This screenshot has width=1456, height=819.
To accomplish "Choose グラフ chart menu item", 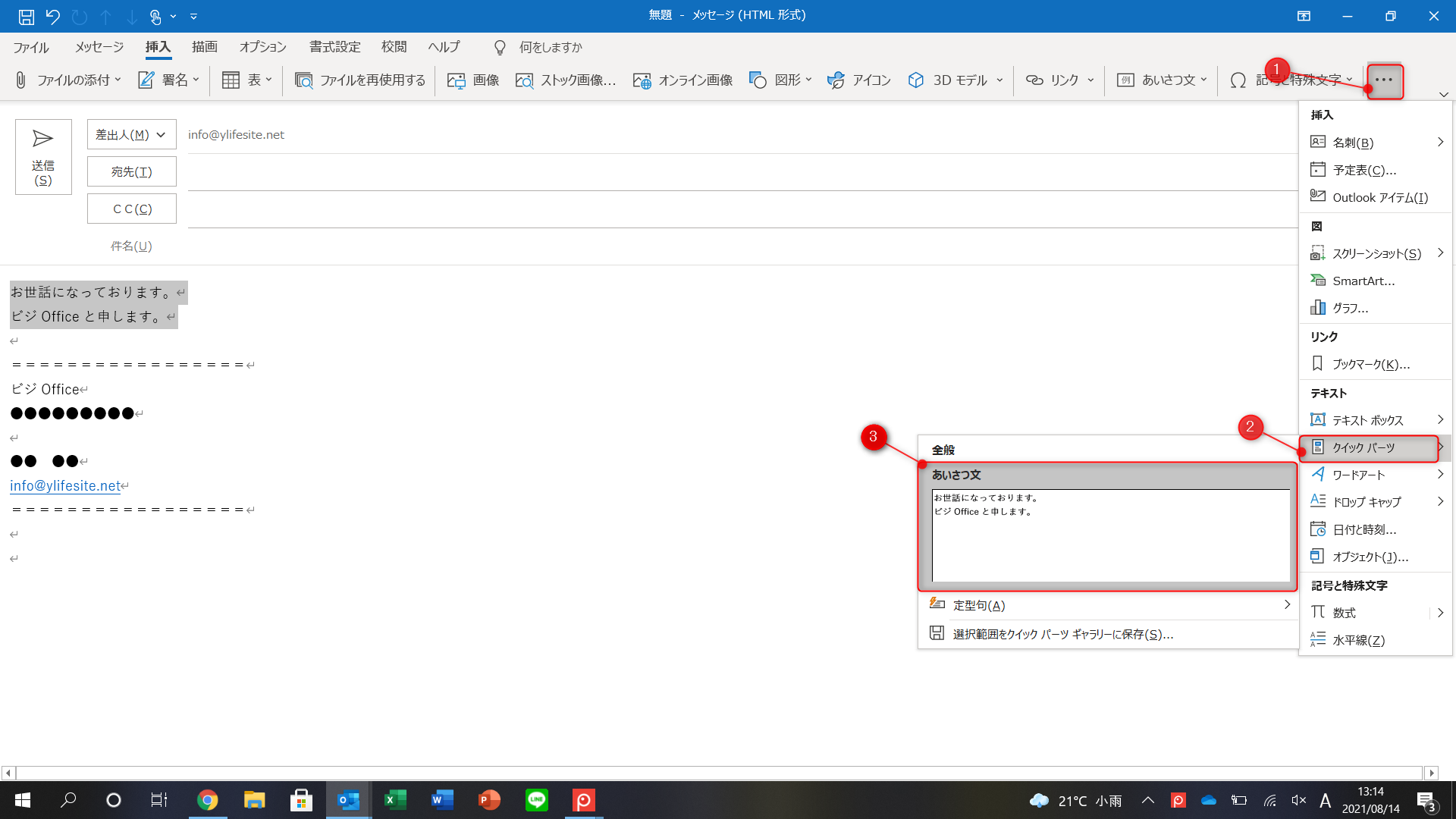I will pos(1376,308).
